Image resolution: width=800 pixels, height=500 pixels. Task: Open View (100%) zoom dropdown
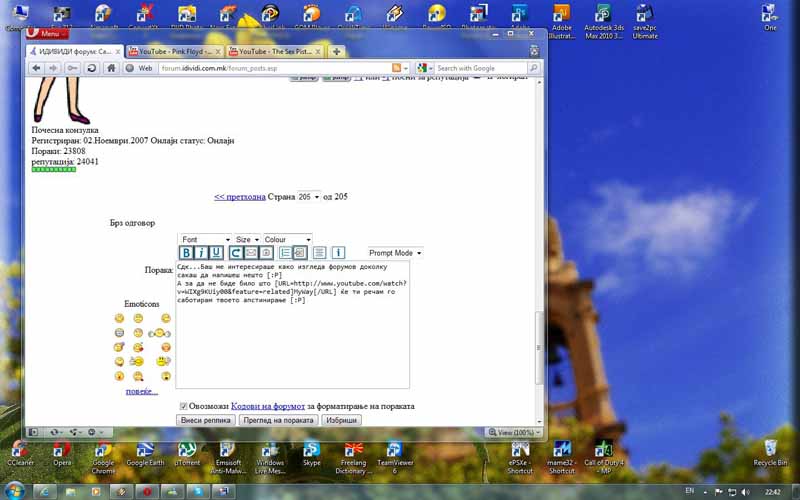pos(514,432)
